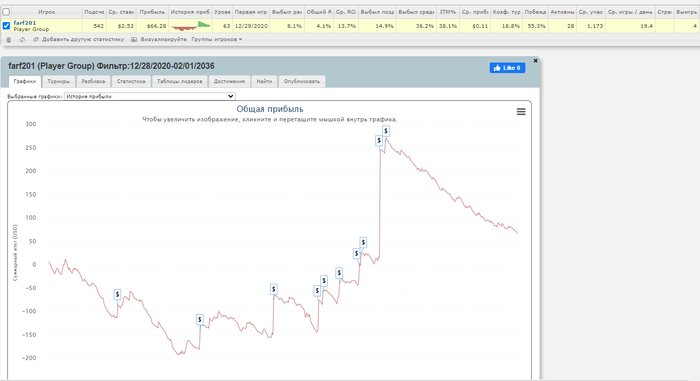Open the 'Турниры' tab
The image size is (700, 381).
pos(58,81)
